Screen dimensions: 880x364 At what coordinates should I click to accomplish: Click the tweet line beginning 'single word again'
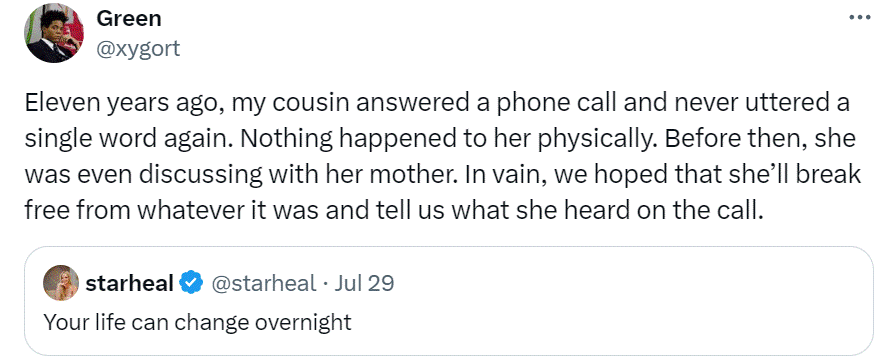click(x=440, y=139)
